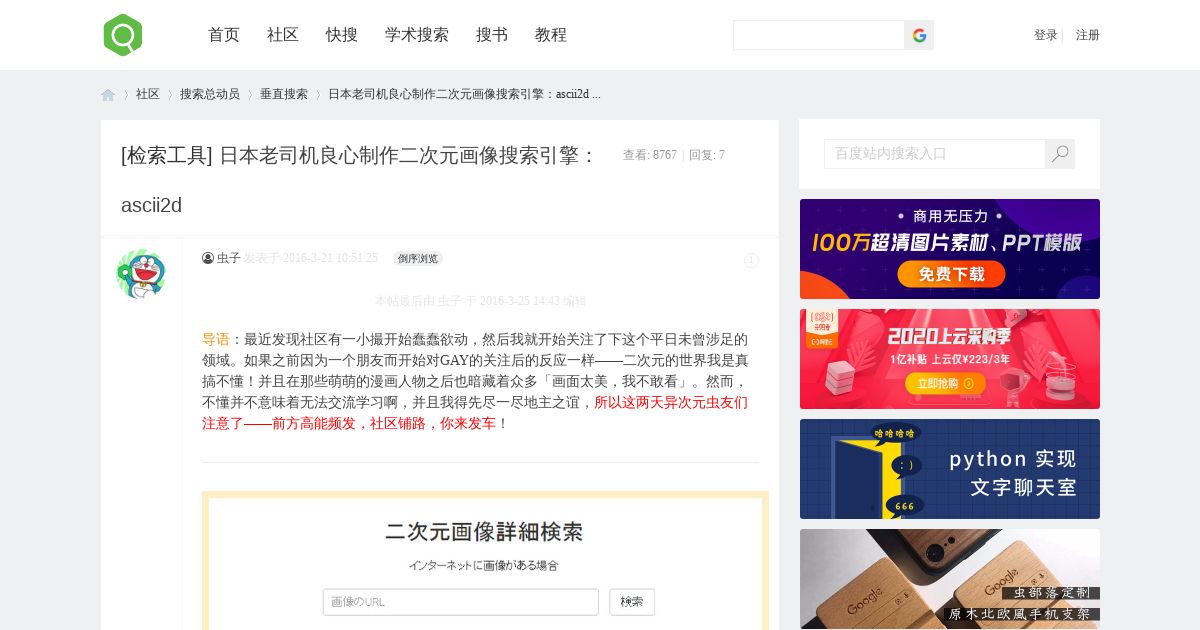Click the red text 社区铺路，你来发车
Screen dimensions: 1200x630
coord(433,423)
